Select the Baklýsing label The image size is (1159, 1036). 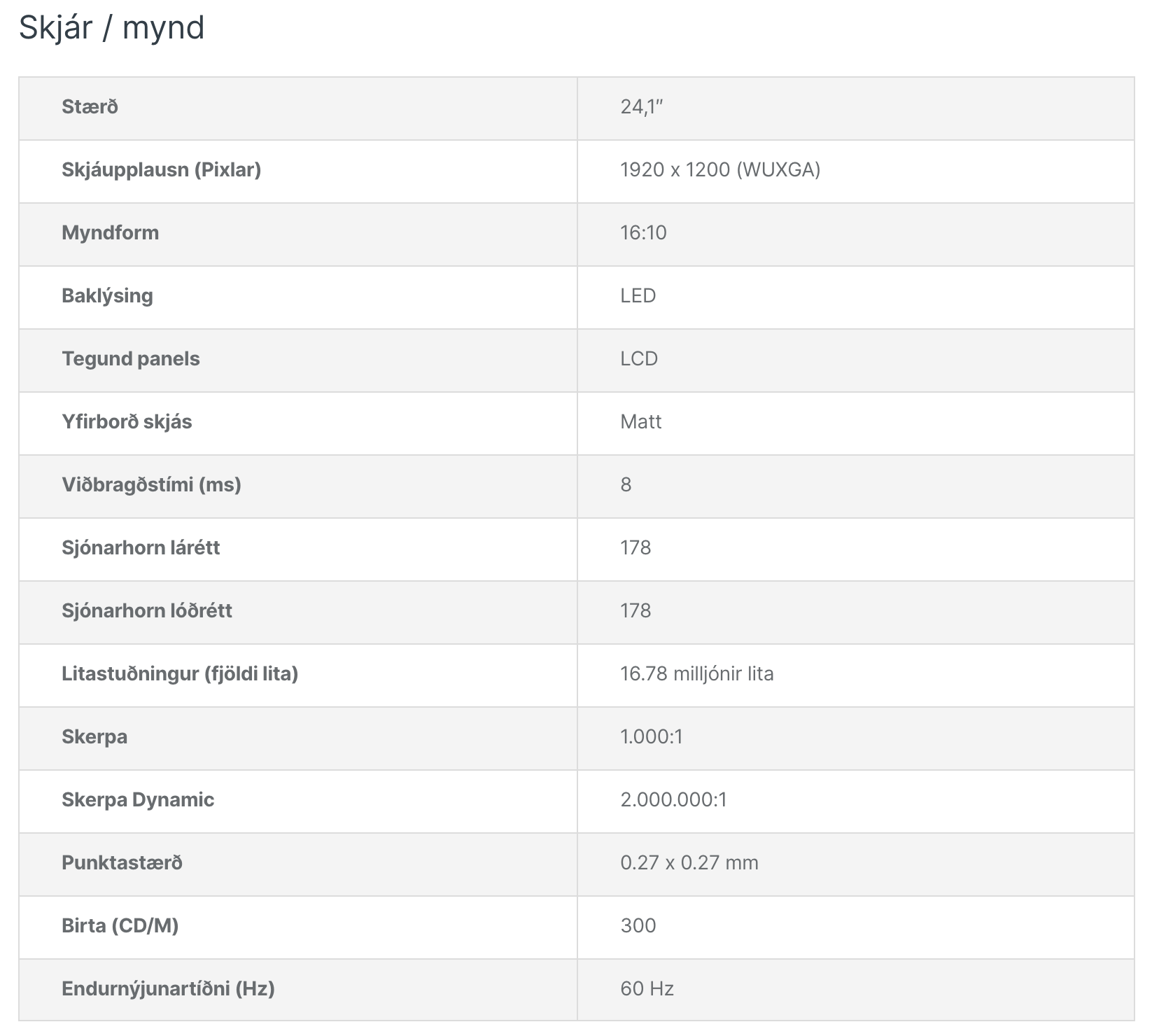[x=107, y=296]
